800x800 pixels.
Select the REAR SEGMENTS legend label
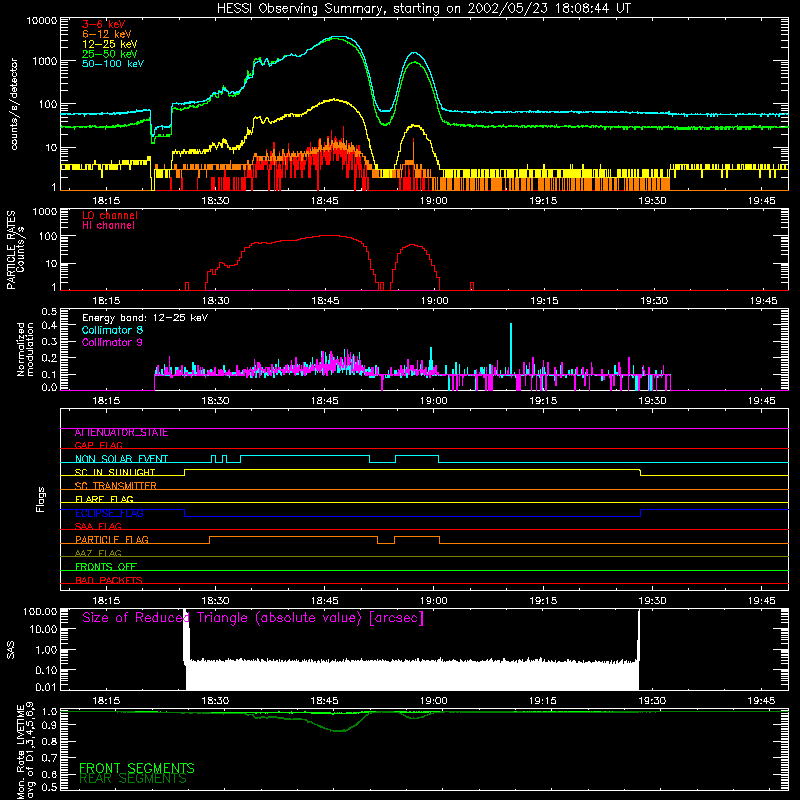[133, 779]
